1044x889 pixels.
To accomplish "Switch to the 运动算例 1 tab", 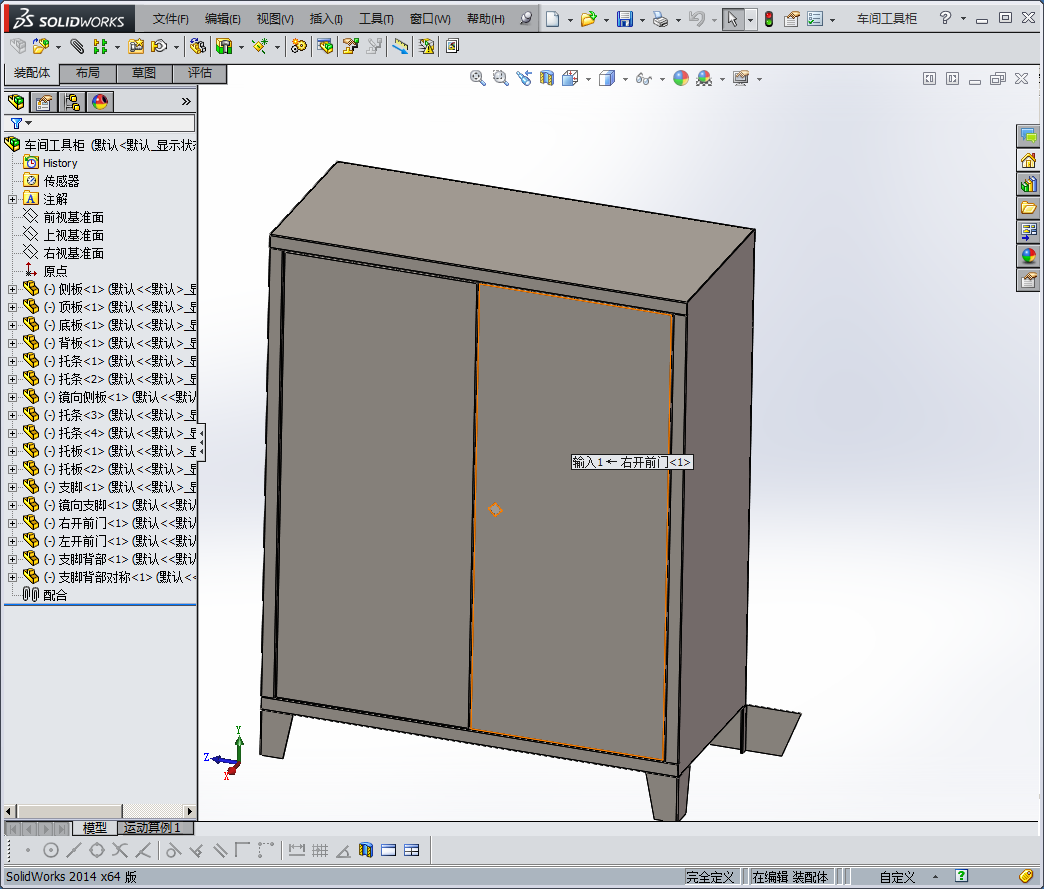I will pyautogui.click(x=152, y=828).
